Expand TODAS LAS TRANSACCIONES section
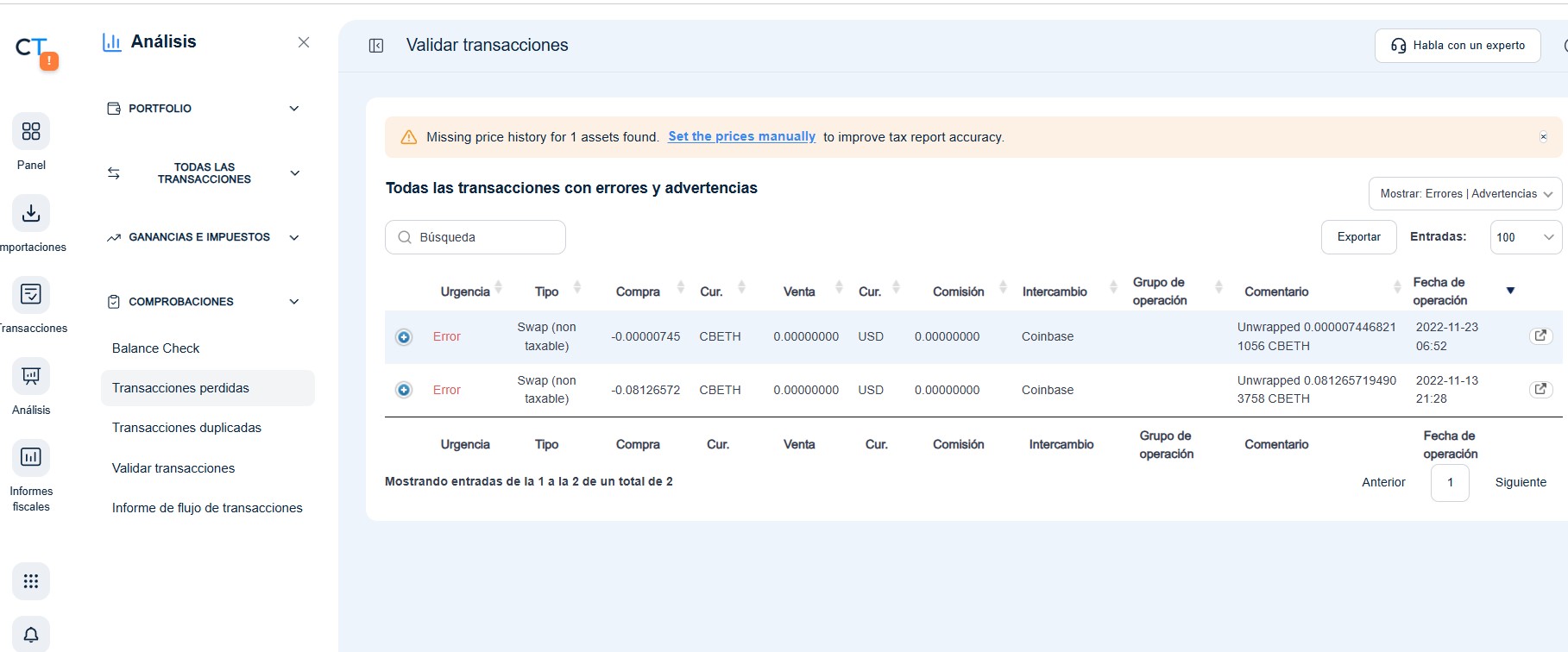1568x652 pixels. click(x=204, y=173)
